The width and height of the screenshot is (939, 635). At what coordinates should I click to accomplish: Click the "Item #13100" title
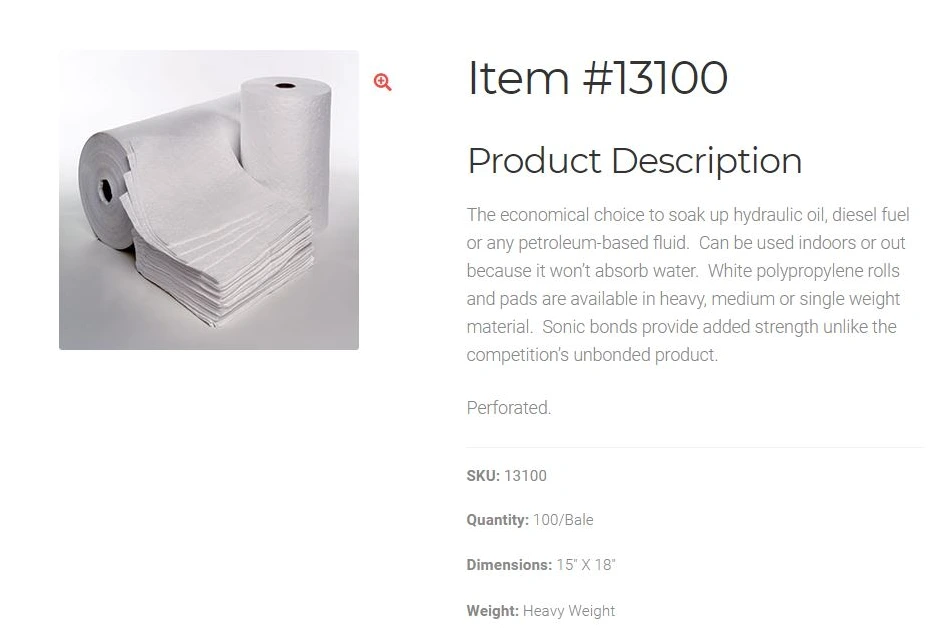(597, 78)
